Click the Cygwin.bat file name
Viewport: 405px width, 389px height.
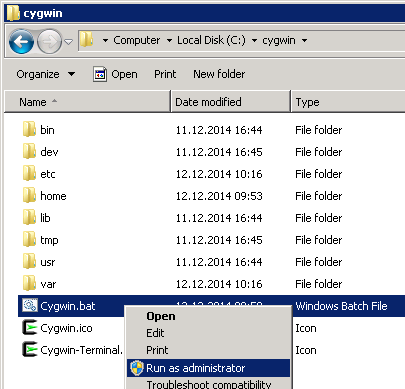pos(68,306)
